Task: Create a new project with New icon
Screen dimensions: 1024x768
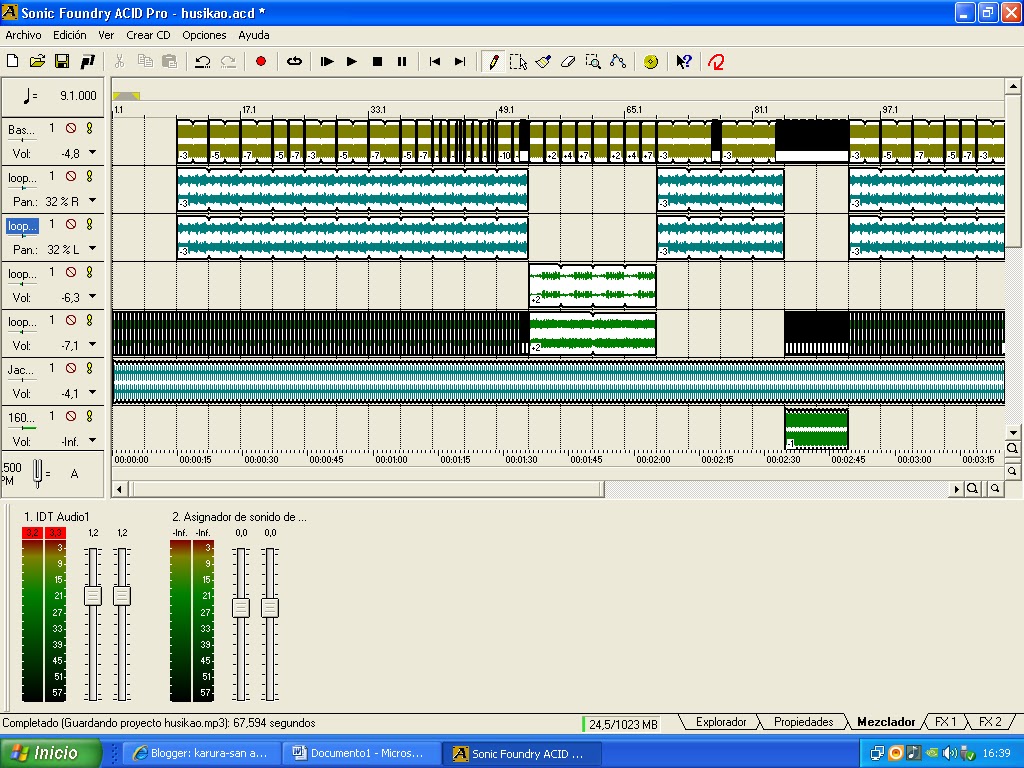Action: [x=12, y=61]
